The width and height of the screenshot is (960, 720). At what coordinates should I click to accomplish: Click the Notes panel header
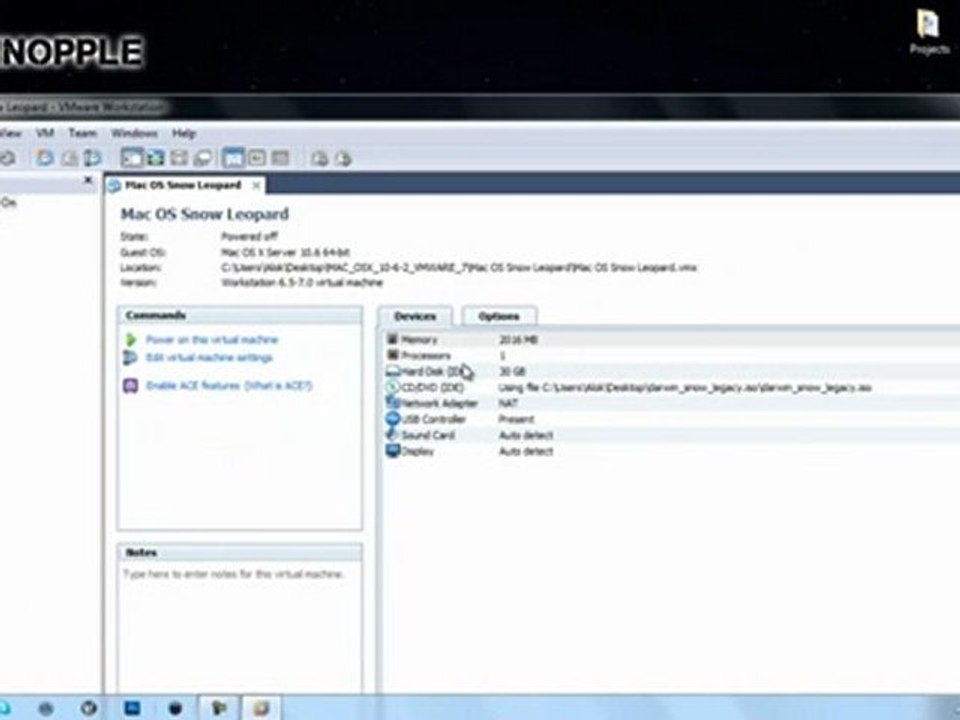pos(239,552)
